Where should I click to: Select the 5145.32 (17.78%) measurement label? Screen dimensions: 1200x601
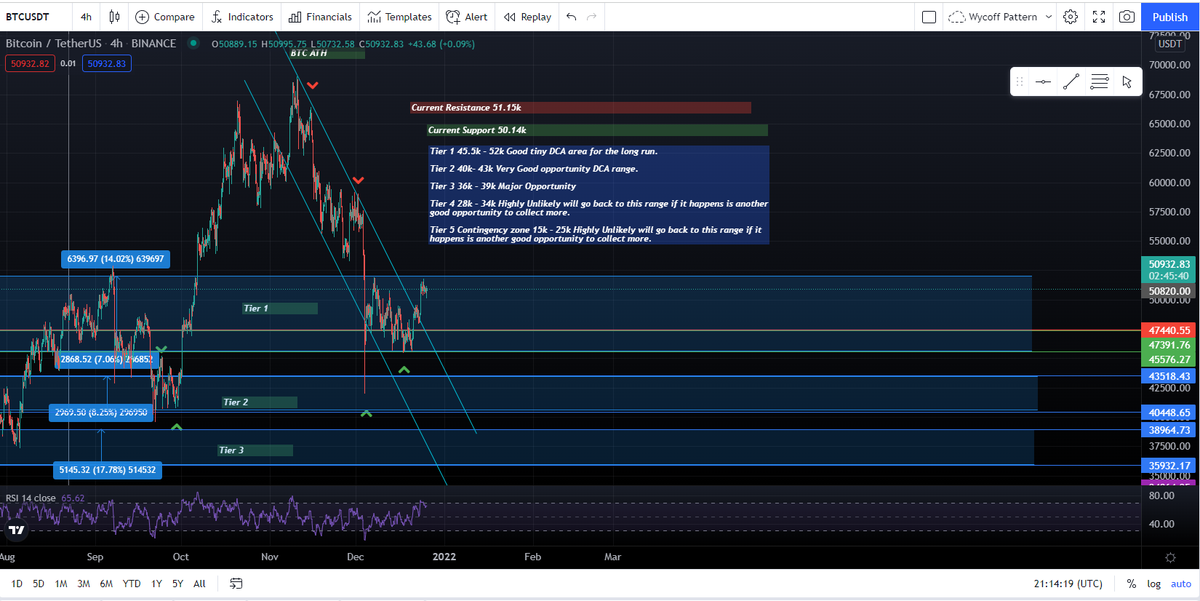[106, 469]
